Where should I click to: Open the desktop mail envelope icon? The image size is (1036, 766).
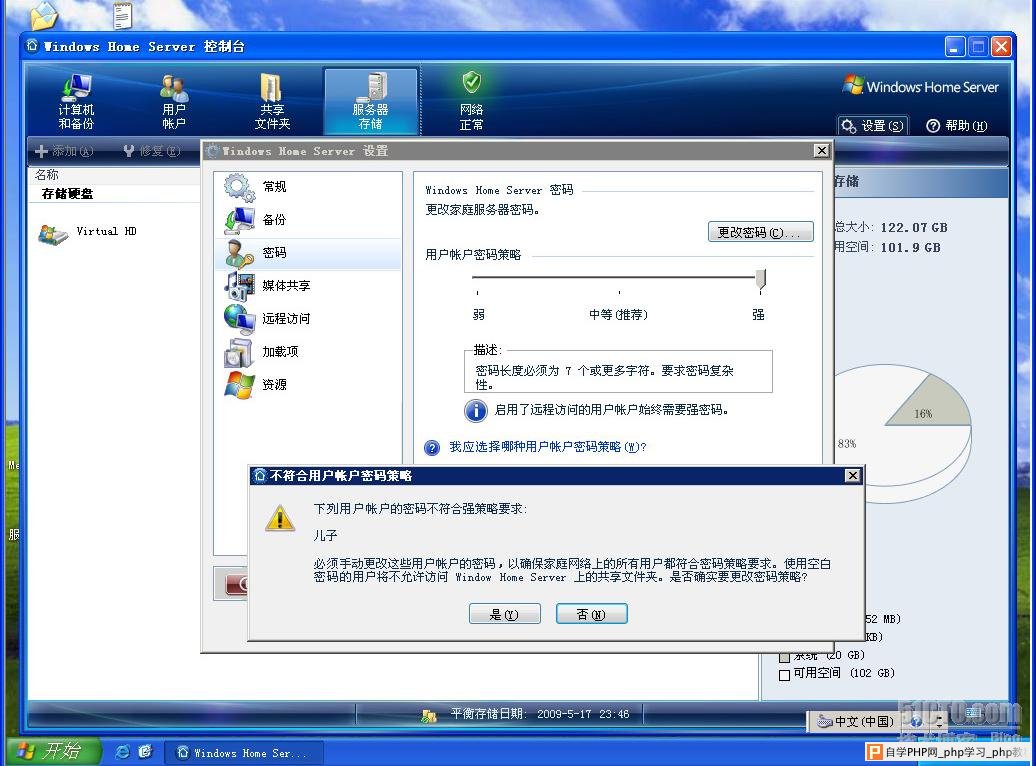click(x=44, y=15)
